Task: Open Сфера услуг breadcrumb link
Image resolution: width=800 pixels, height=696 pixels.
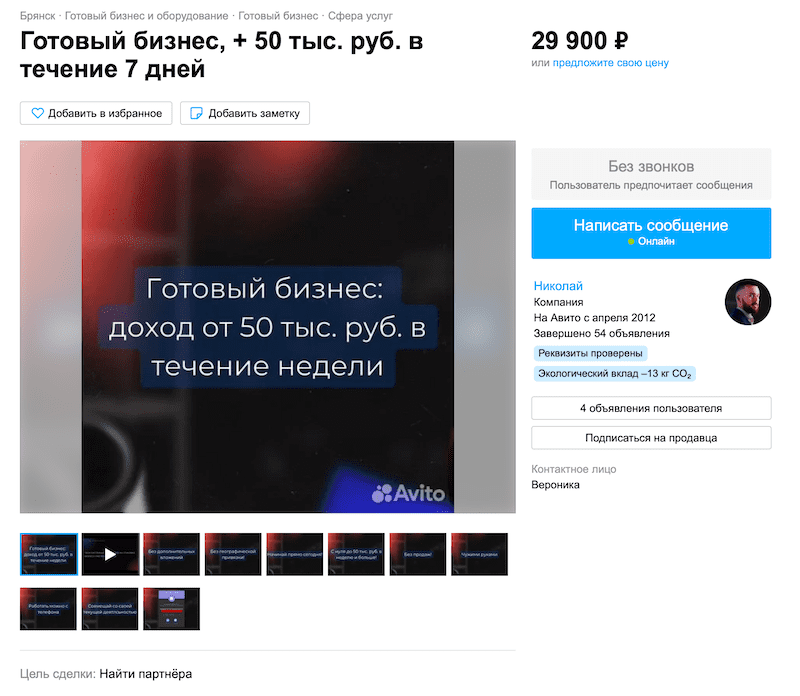Action: pos(360,16)
